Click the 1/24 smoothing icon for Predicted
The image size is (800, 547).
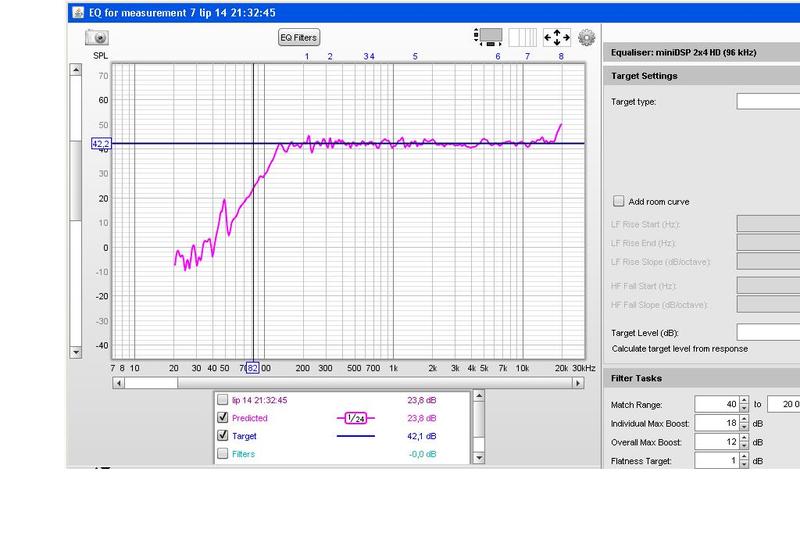(x=354, y=417)
